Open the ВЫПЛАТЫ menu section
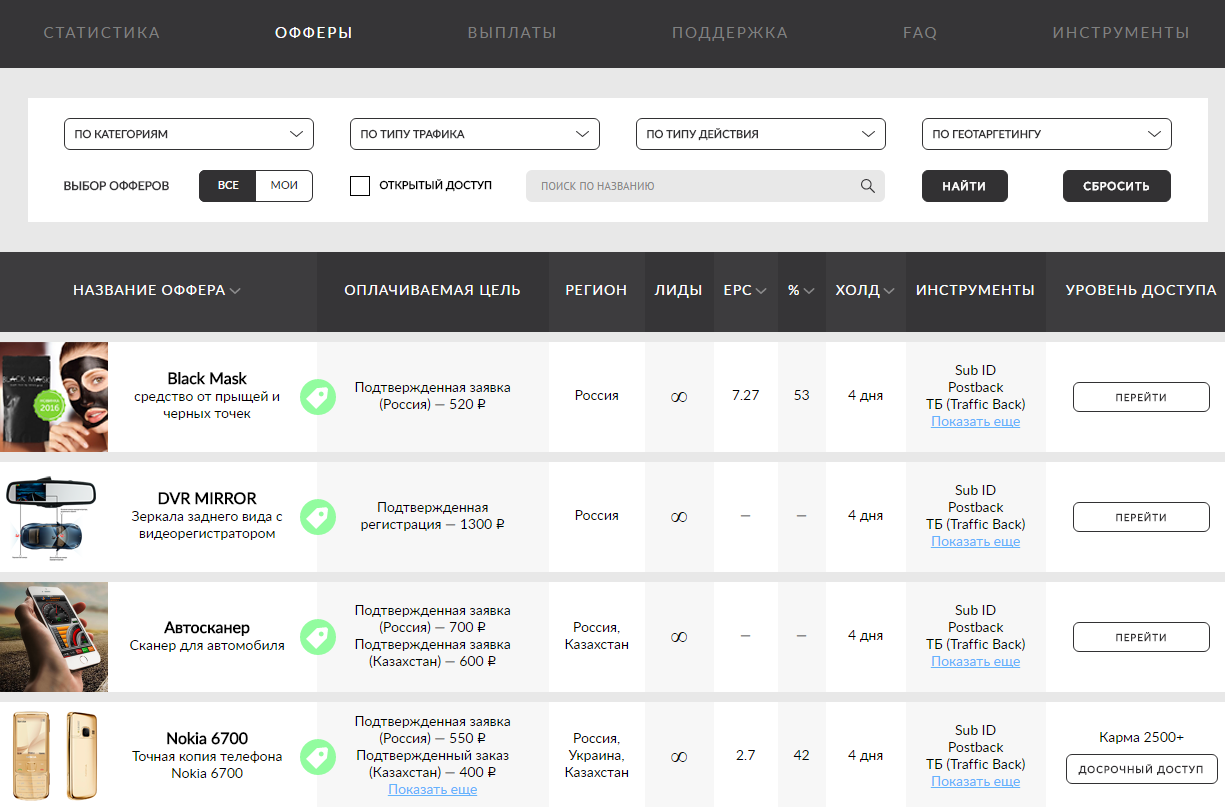Screen dimensions: 1225x807 tap(512, 33)
